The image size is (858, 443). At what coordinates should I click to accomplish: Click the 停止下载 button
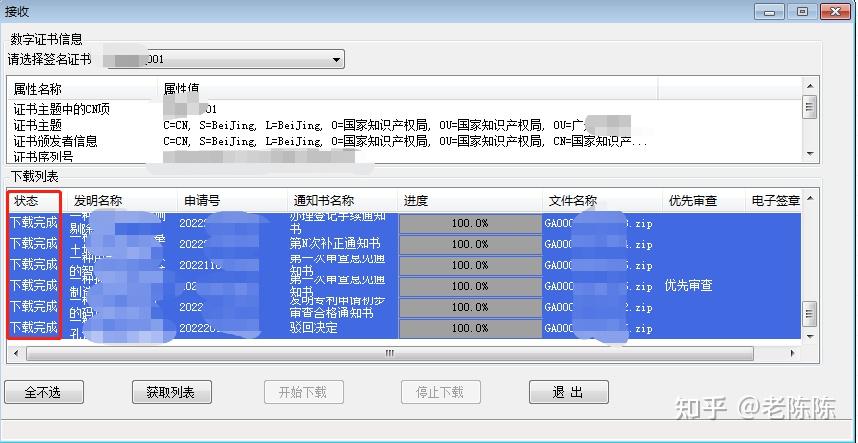[x=440, y=392]
